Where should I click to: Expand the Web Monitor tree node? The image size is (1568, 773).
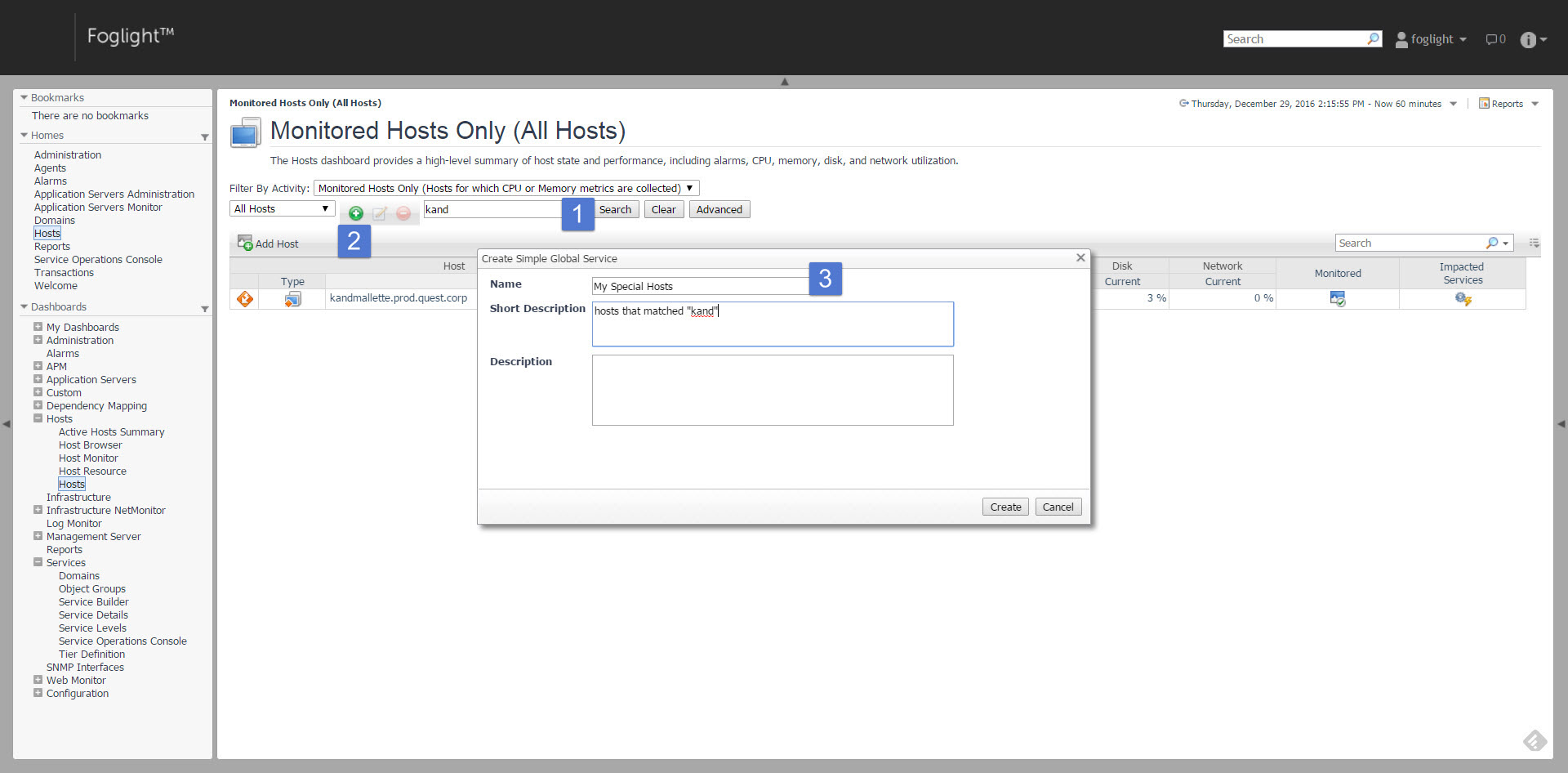point(38,680)
